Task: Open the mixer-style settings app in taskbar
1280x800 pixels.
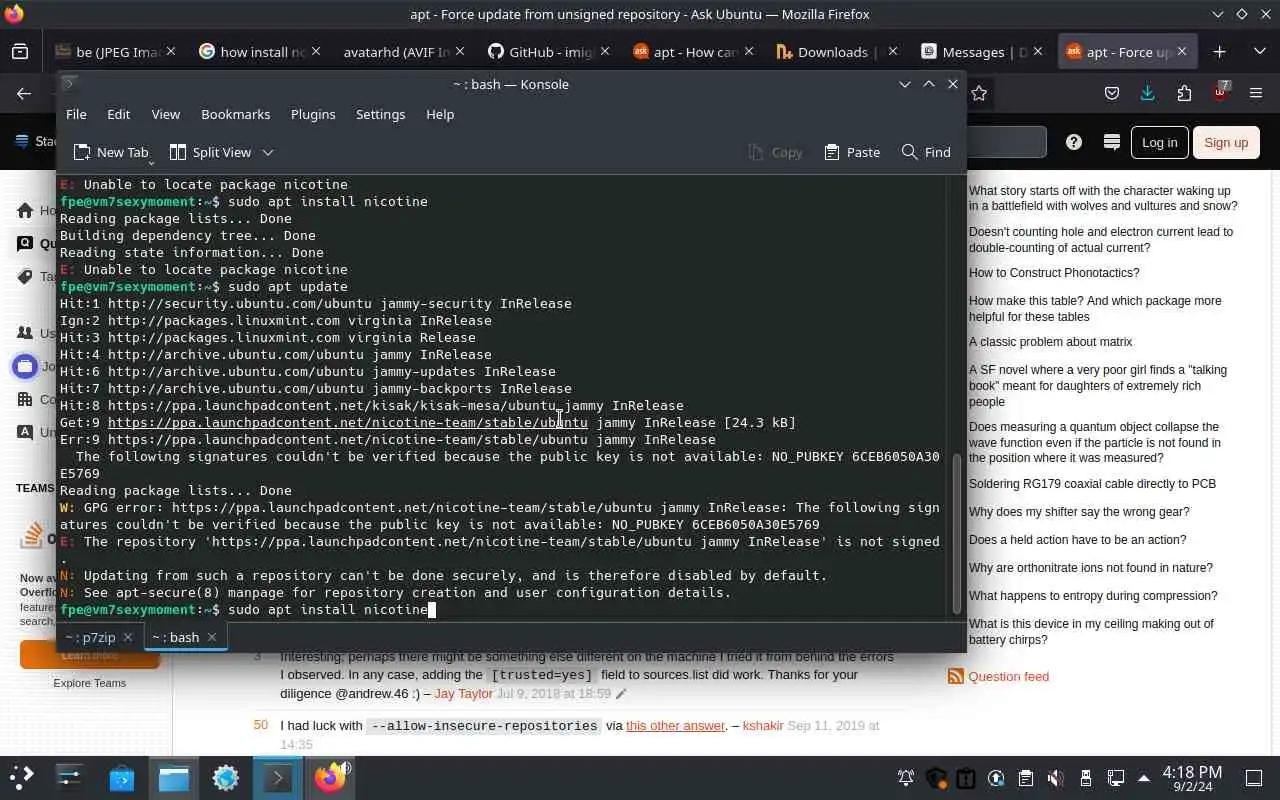Action: pos(69,777)
